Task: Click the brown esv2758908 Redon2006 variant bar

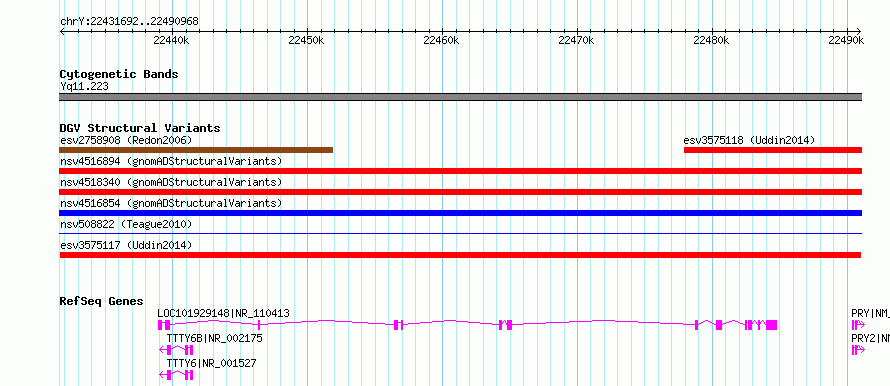Action: tap(196, 150)
